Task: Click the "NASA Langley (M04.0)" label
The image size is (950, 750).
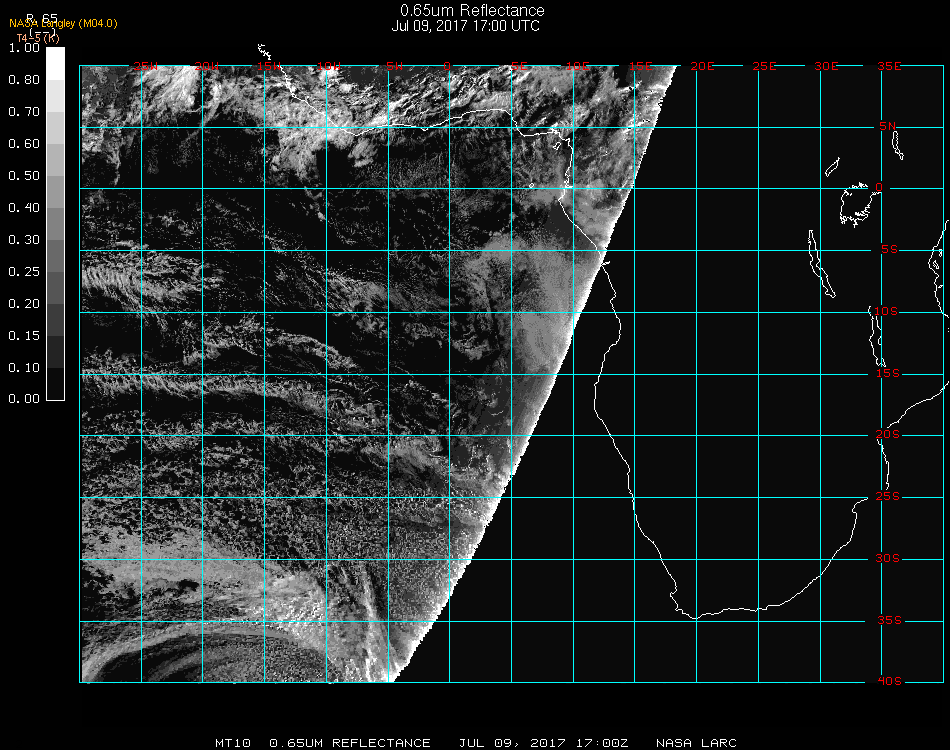Action: 63,24
